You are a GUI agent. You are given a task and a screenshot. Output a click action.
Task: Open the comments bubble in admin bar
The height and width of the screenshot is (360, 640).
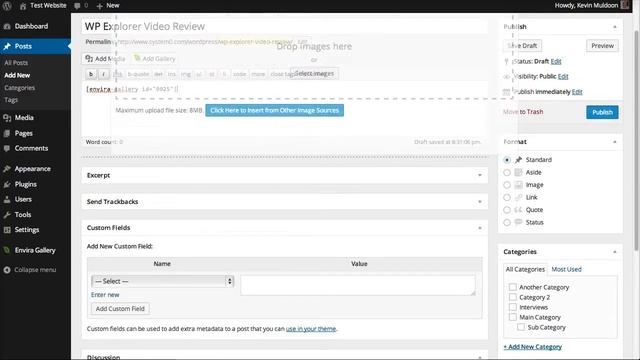click(78, 6)
